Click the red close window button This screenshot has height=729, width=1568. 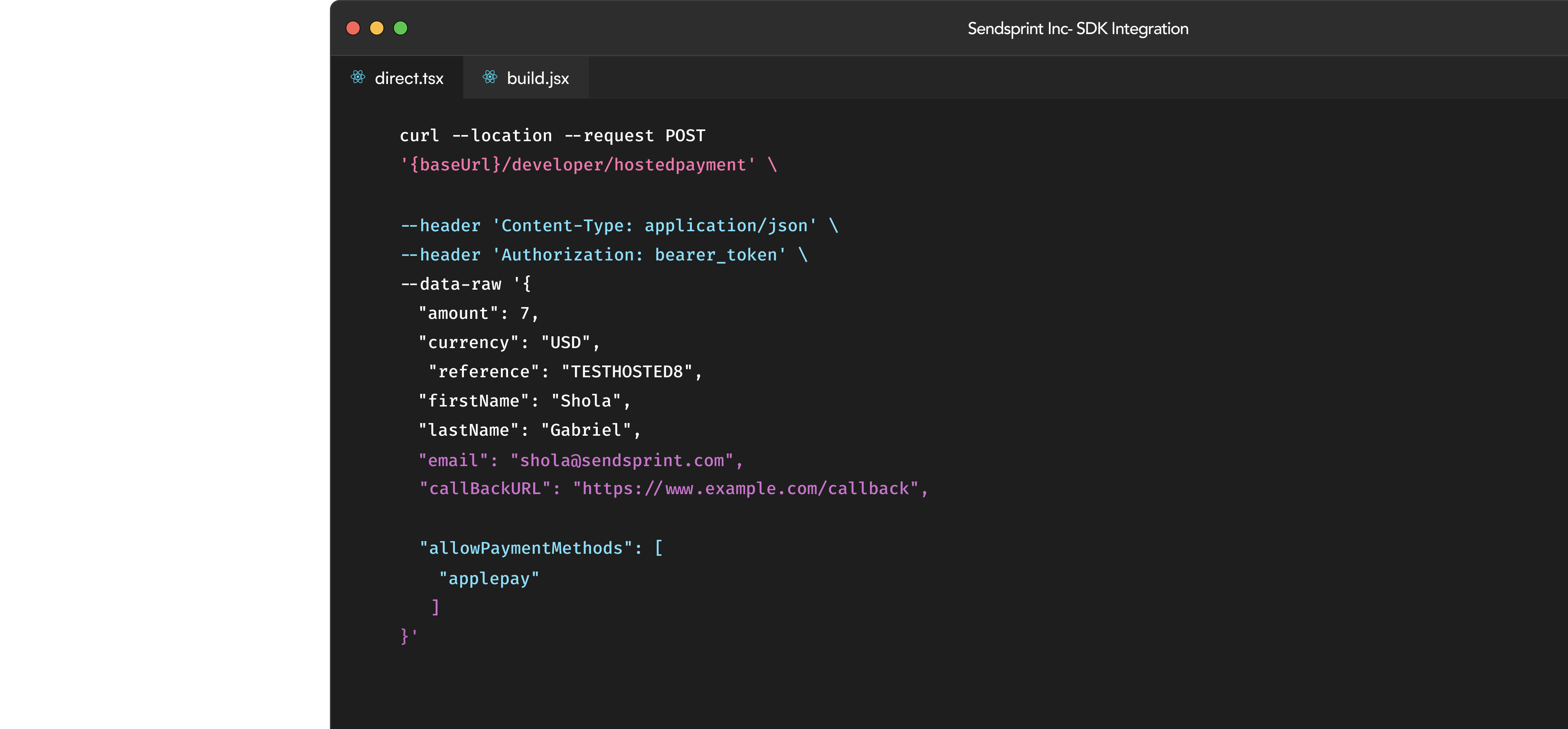click(x=353, y=28)
